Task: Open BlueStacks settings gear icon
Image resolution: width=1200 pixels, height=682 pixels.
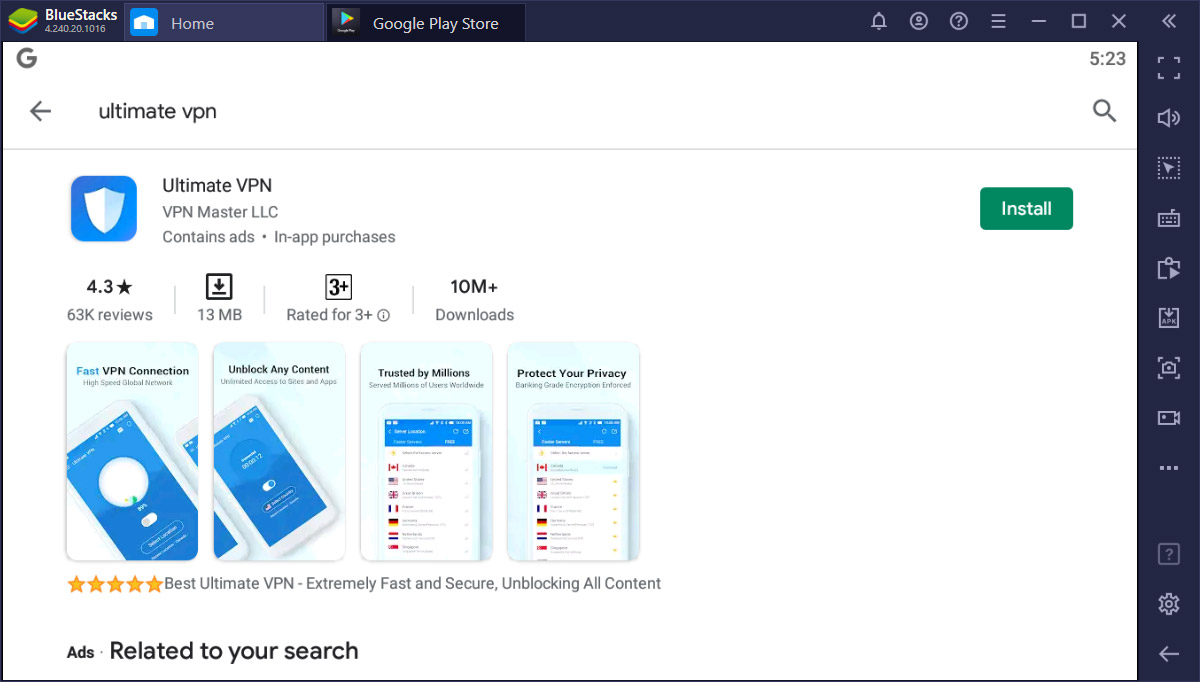Action: click(x=1168, y=604)
